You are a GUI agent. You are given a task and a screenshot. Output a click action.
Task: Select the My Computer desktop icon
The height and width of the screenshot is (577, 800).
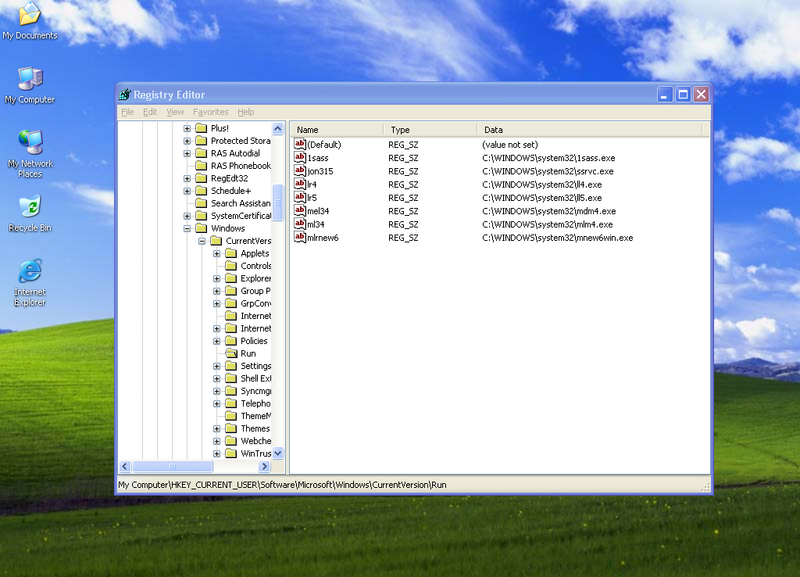click(x=30, y=80)
